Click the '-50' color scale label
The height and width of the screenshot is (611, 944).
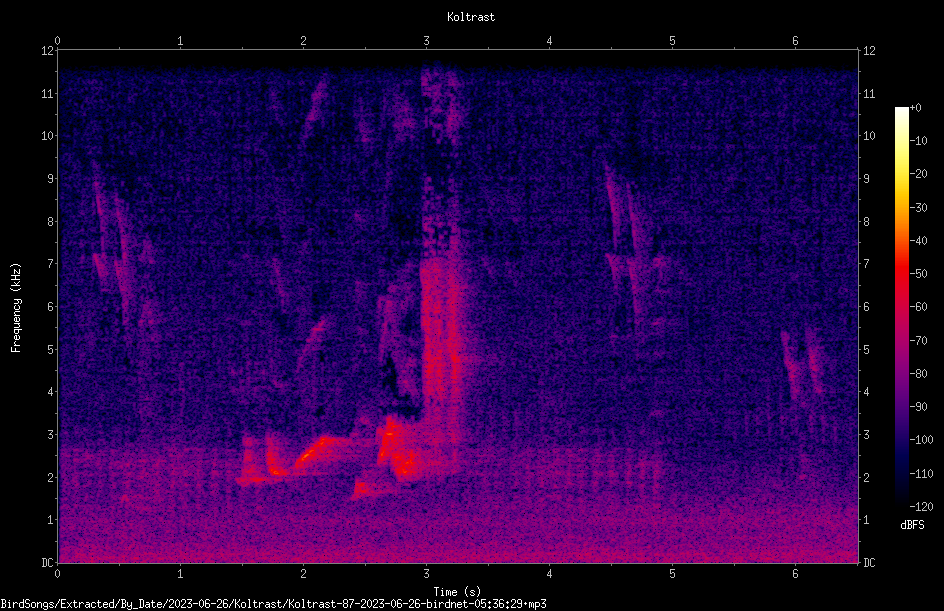[x=918, y=274]
